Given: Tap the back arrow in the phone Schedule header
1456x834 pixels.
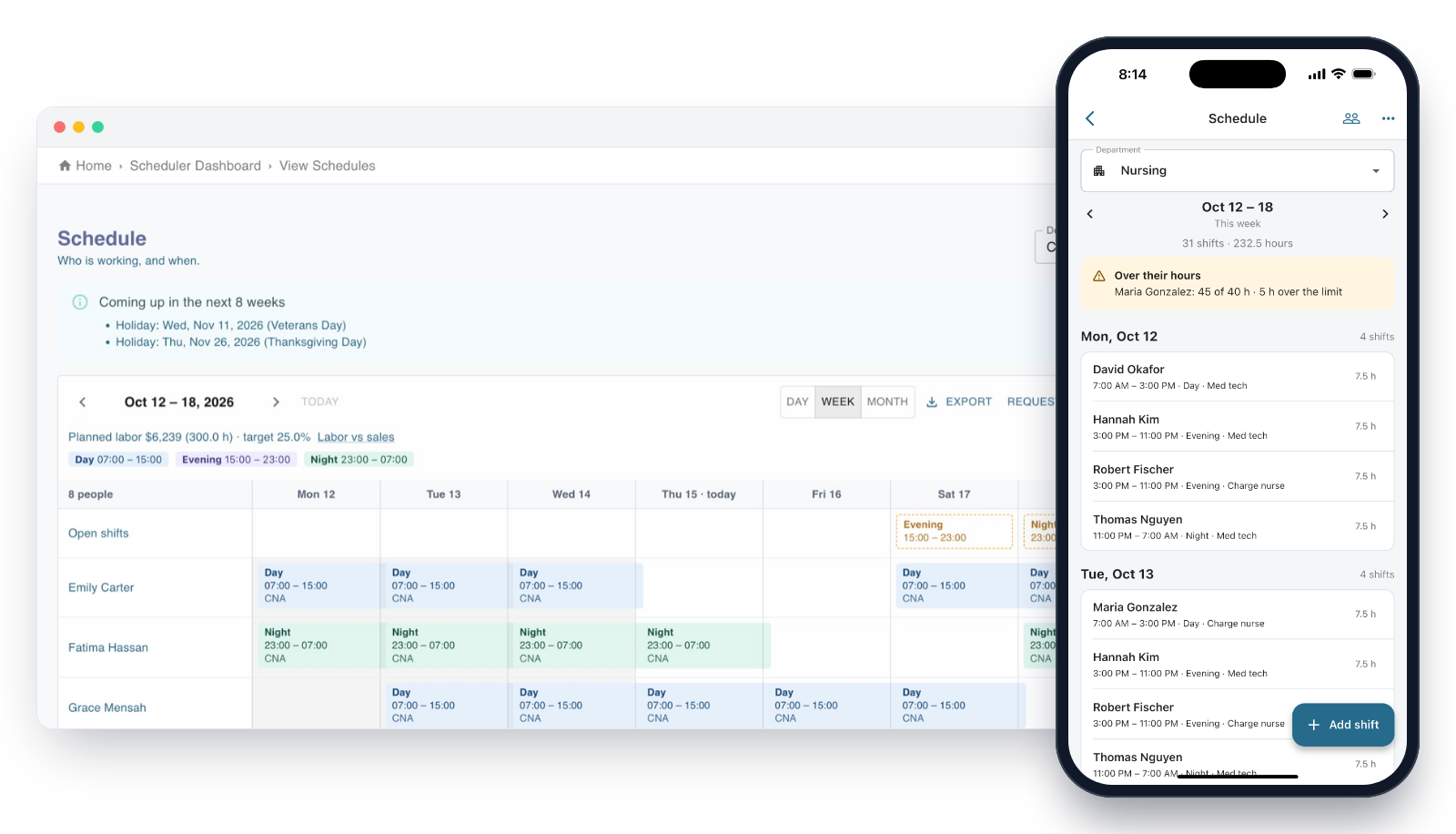Looking at the screenshot, I should click(1090, 118).
